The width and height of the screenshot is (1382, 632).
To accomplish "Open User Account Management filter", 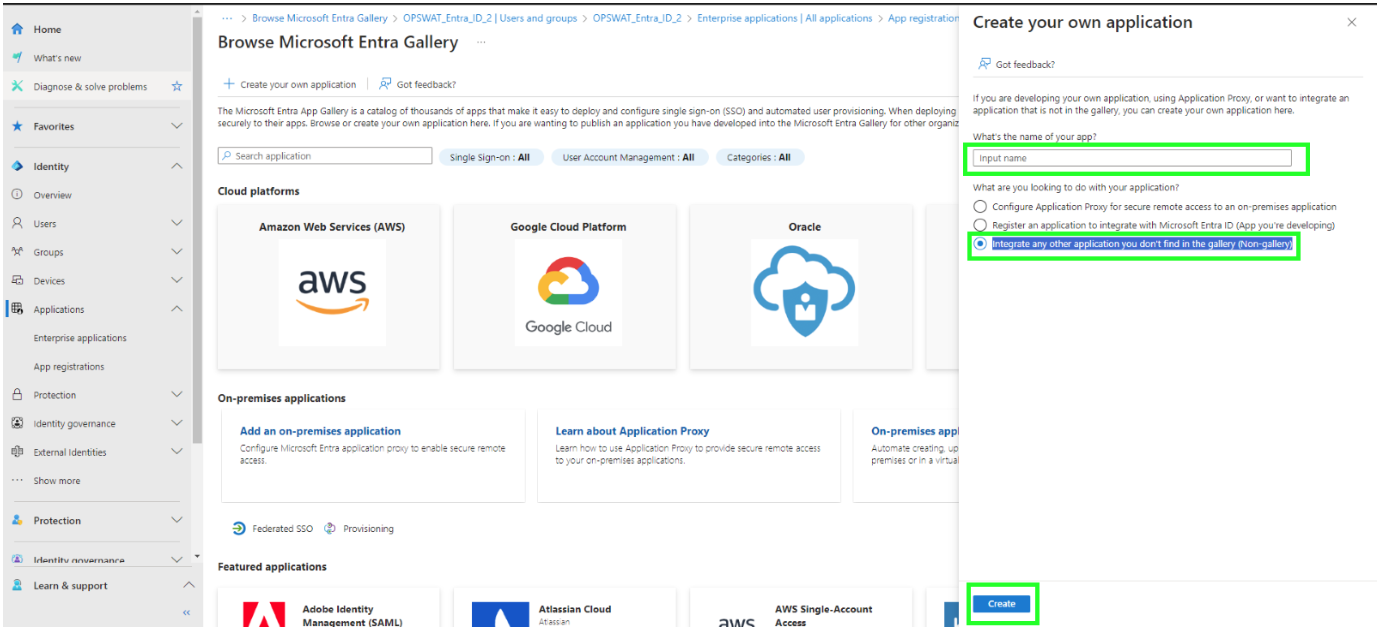I will tap(629, 157).
